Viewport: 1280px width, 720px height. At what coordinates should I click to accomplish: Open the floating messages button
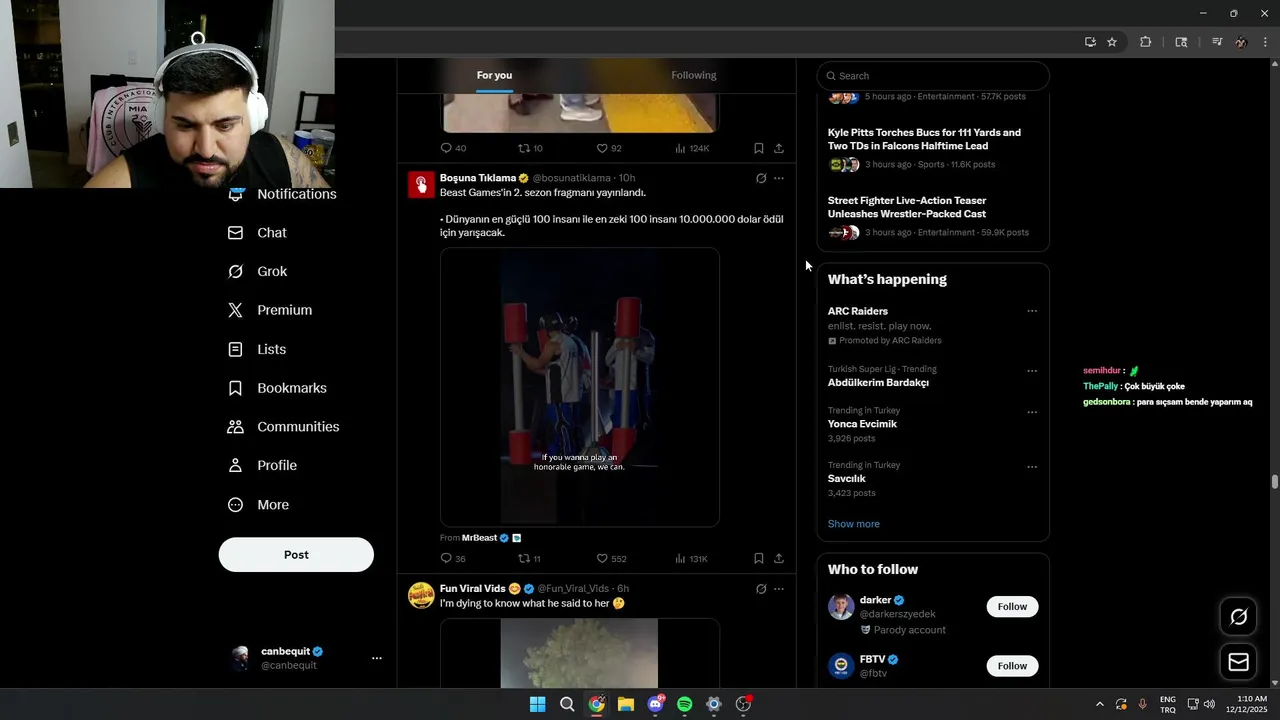point(1238,662)
